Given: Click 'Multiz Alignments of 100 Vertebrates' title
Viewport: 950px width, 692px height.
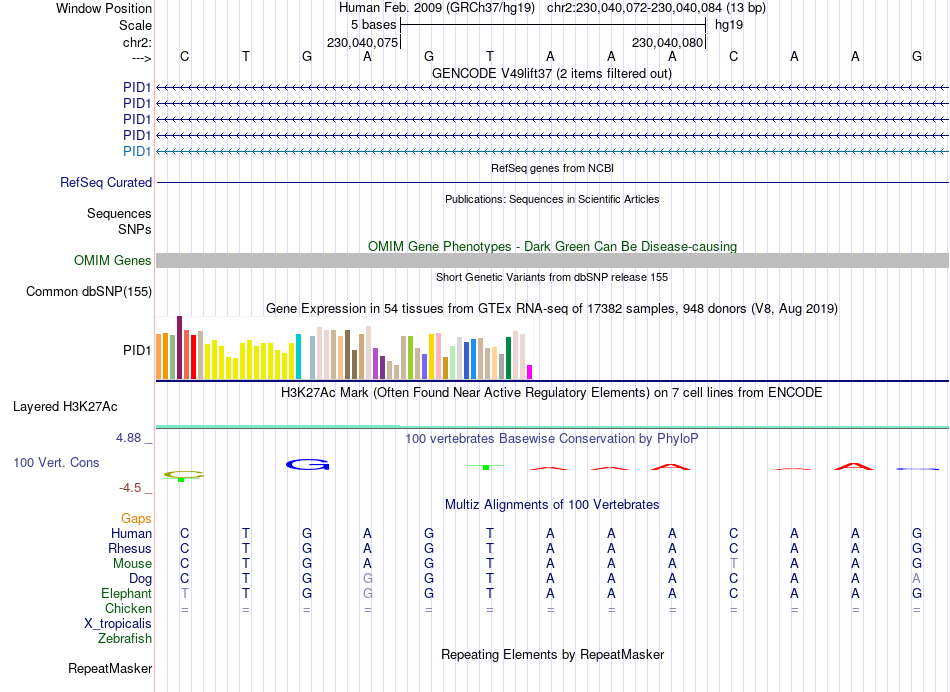Looking at the screenshot, I should [552, 504].
